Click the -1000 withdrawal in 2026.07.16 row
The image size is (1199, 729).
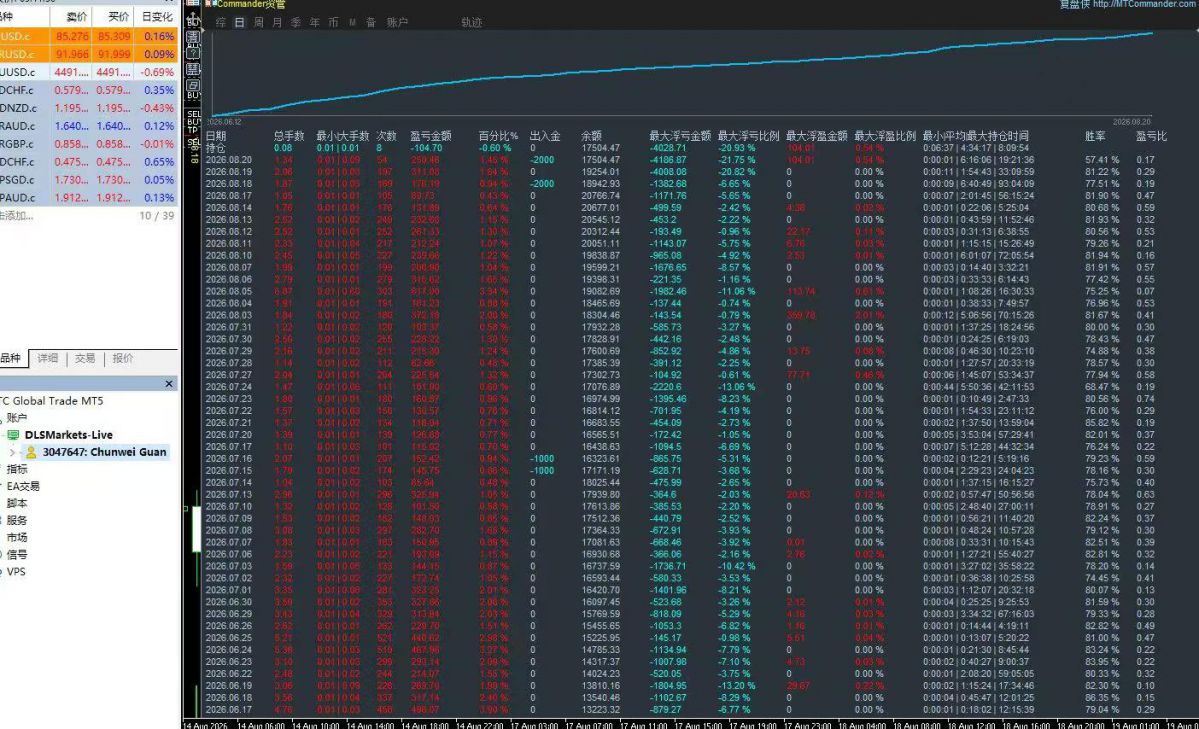pyautogui.click(x=542, y=459)
